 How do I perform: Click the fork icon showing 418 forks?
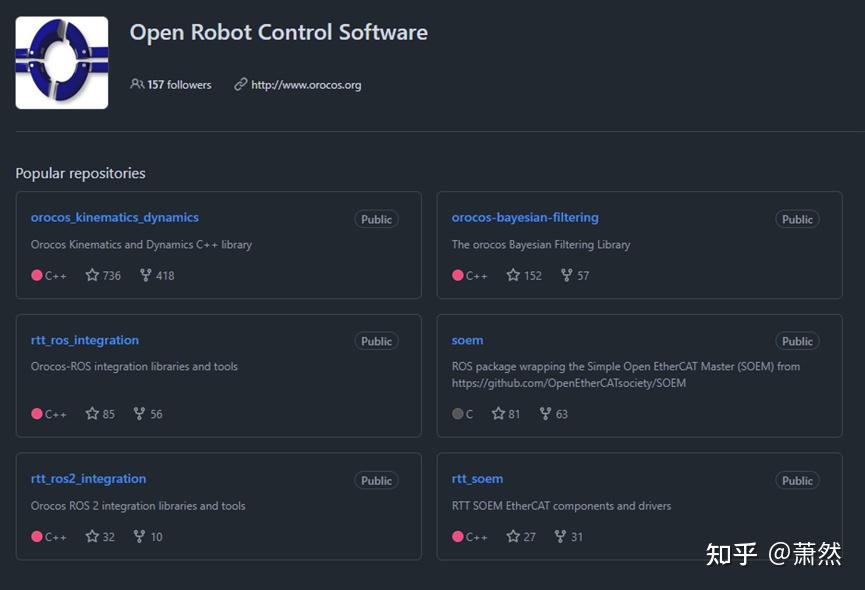[146, 275]
